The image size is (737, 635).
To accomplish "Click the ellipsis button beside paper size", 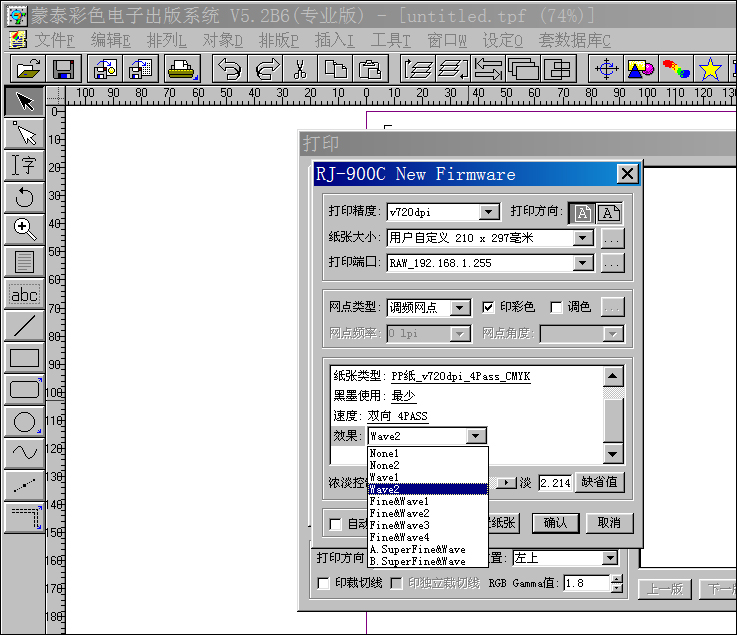I will coord(612,238).
